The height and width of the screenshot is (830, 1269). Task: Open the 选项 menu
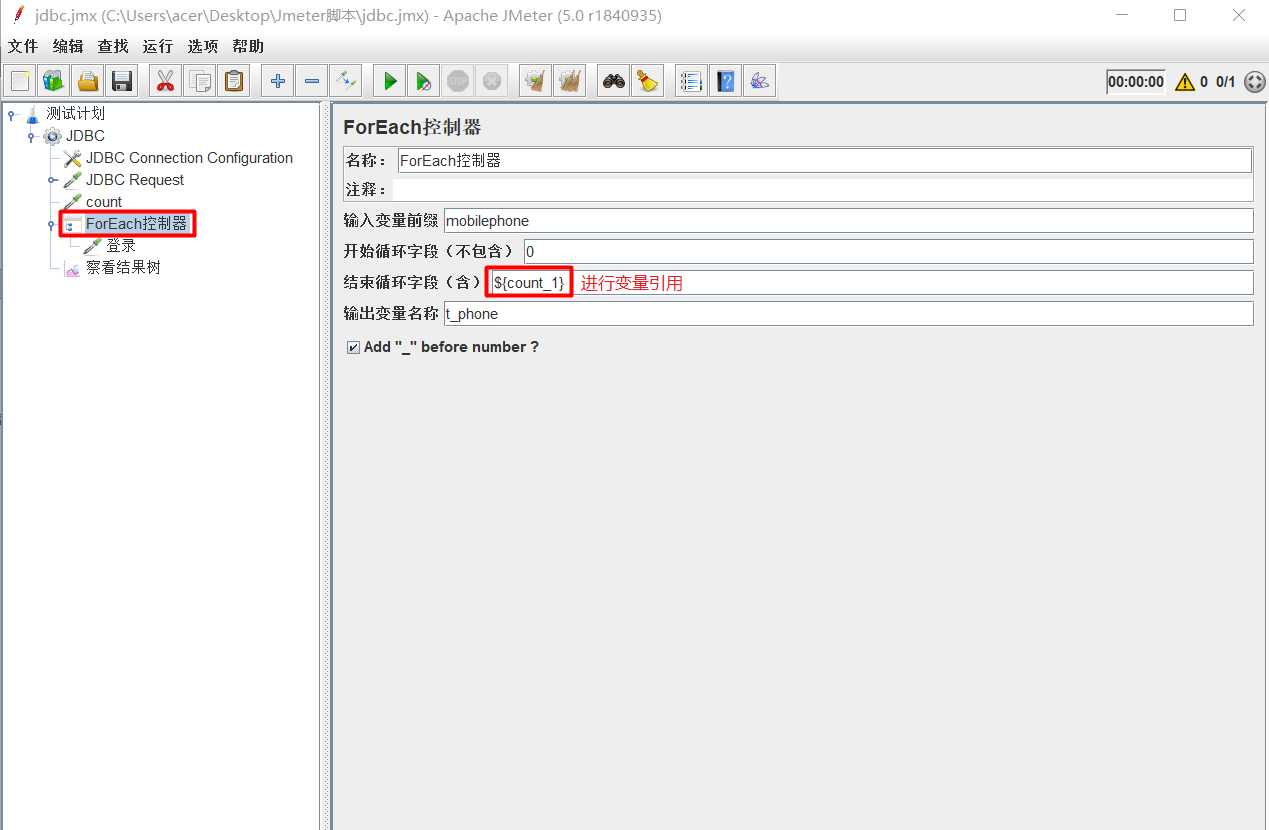(203, 46)
